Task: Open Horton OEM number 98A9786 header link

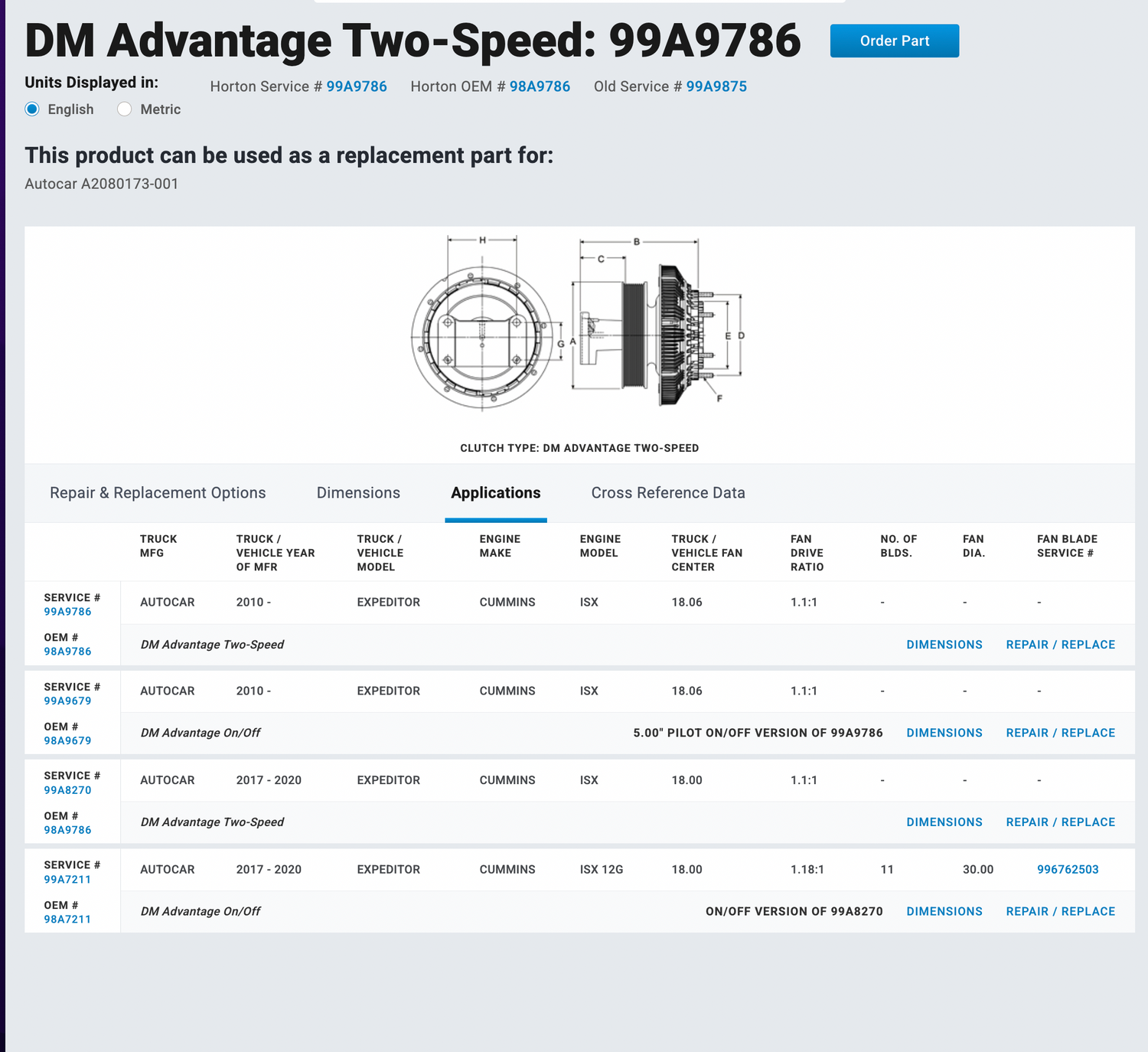Action: pyautogui.click(x=540, y=87)
